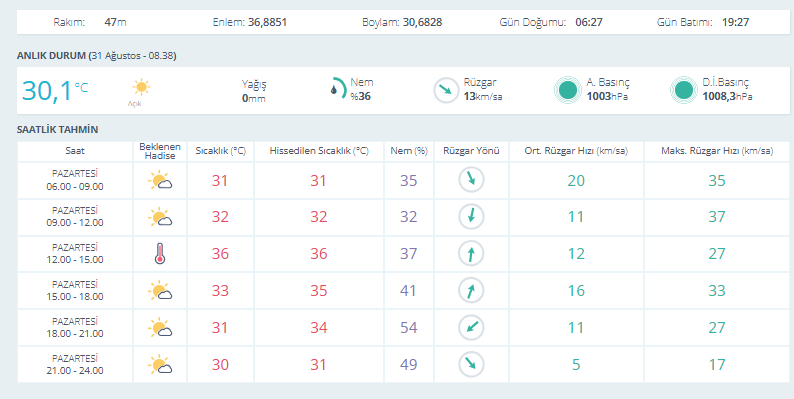Click wind direction icon in 21.00 - 24.00 row
Screen dimensions: 794x399
471,365
